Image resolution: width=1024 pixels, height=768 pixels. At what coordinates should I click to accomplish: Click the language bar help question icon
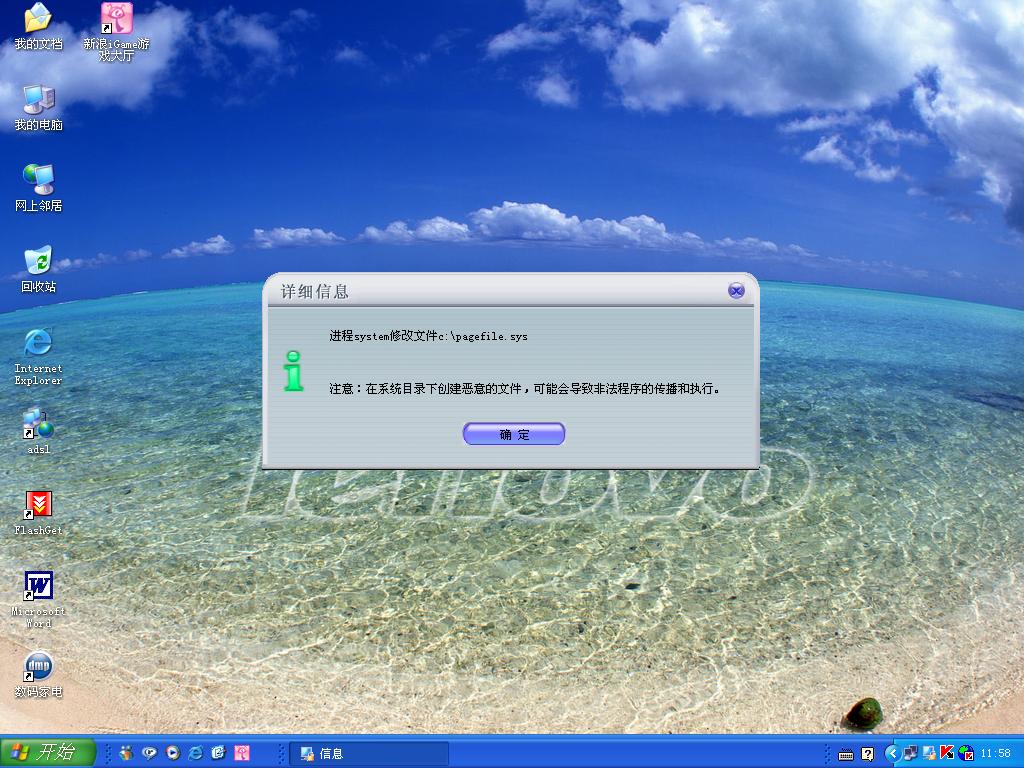(867, 754)
